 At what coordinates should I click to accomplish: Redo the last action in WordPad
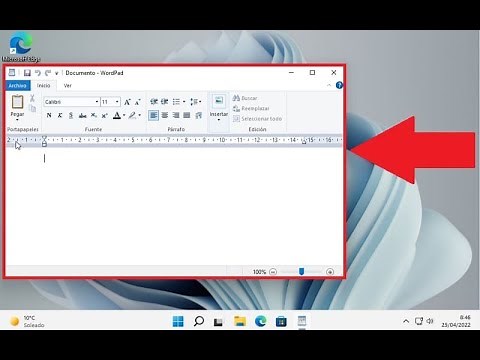48,73
